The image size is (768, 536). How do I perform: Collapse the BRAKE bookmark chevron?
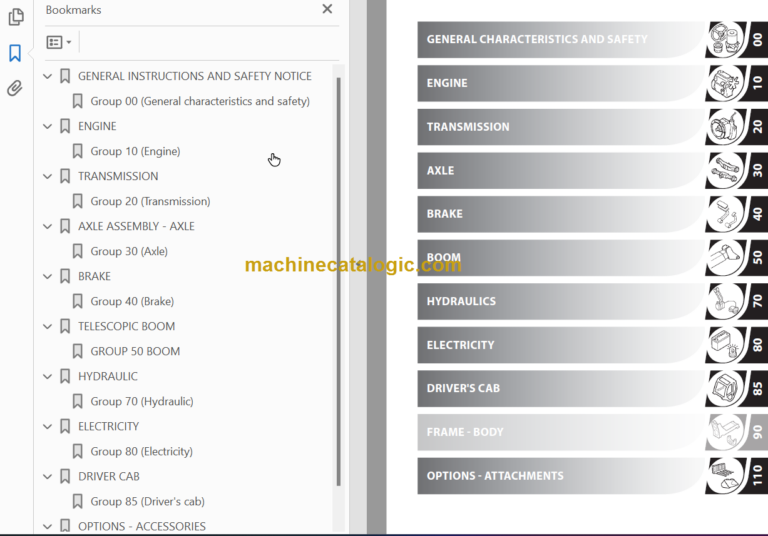[48, 276]
